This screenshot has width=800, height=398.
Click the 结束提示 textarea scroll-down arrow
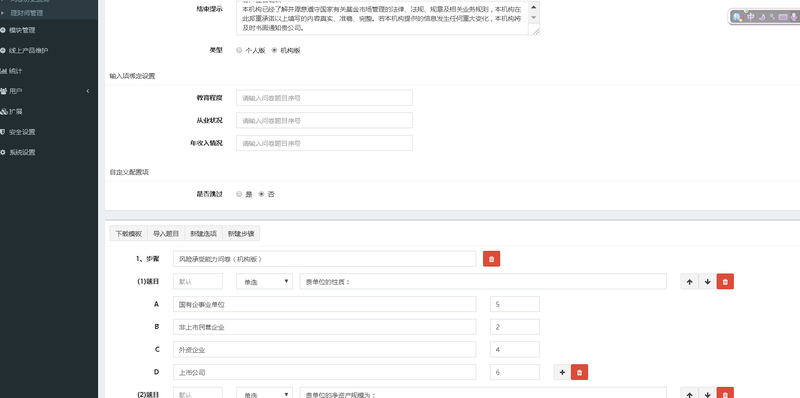pos(534,17)
